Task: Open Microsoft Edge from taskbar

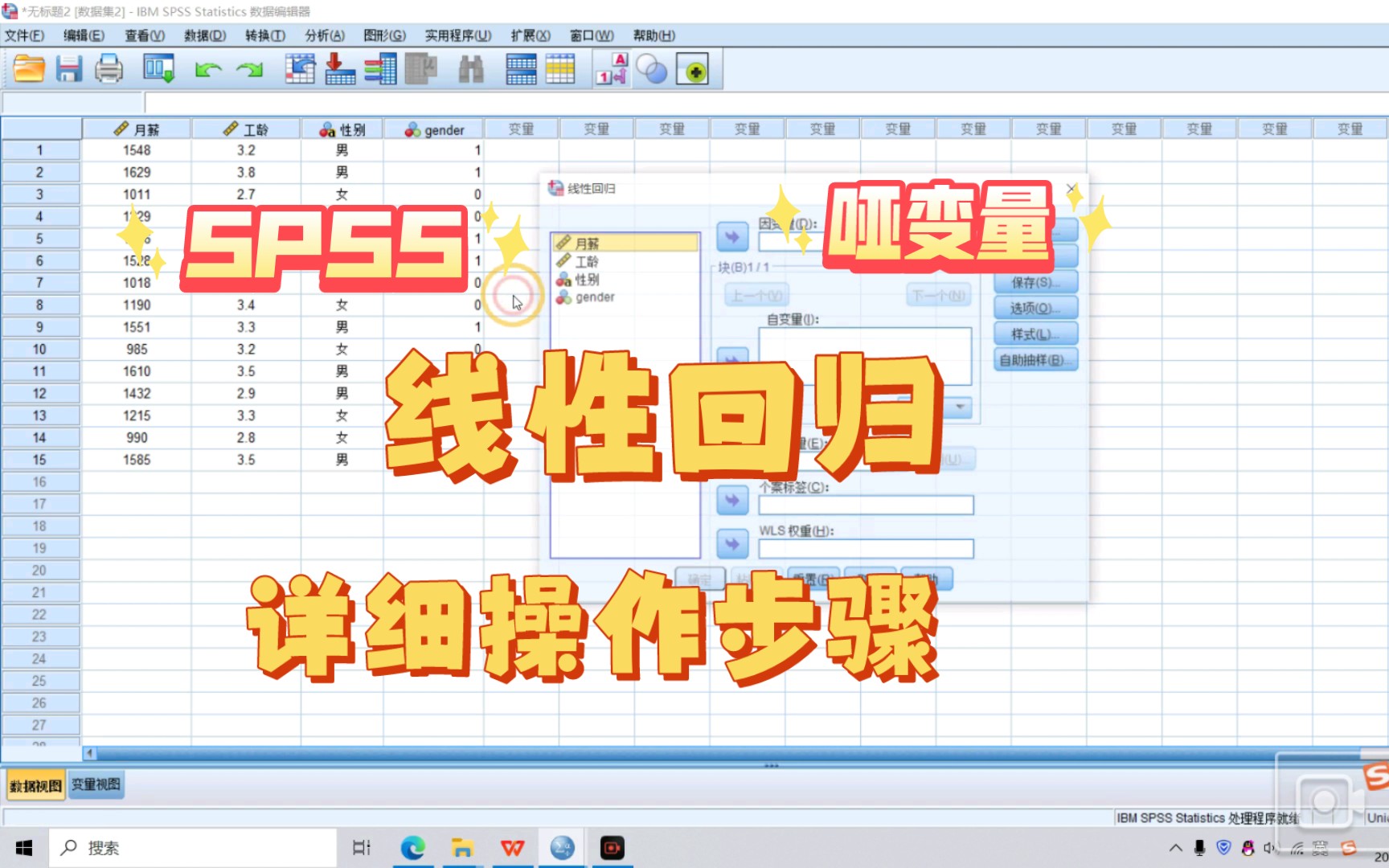Action: pyautogui.click(x=413, y=848)
